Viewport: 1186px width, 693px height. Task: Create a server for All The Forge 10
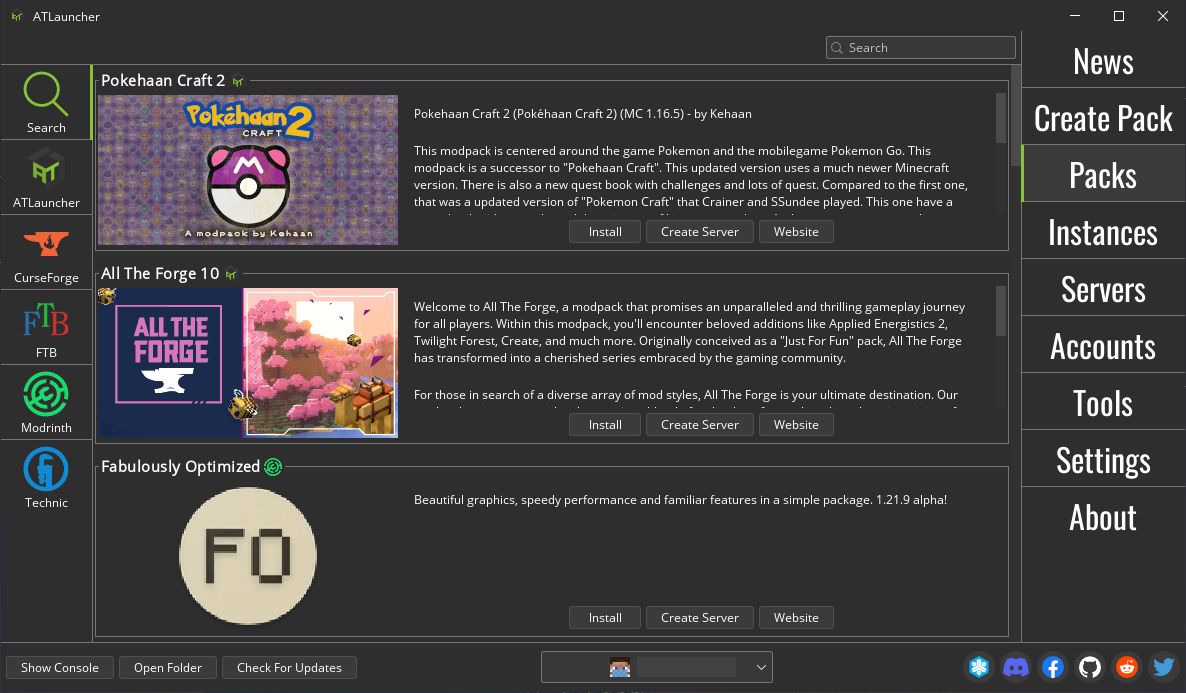click(x=699, y=424)
